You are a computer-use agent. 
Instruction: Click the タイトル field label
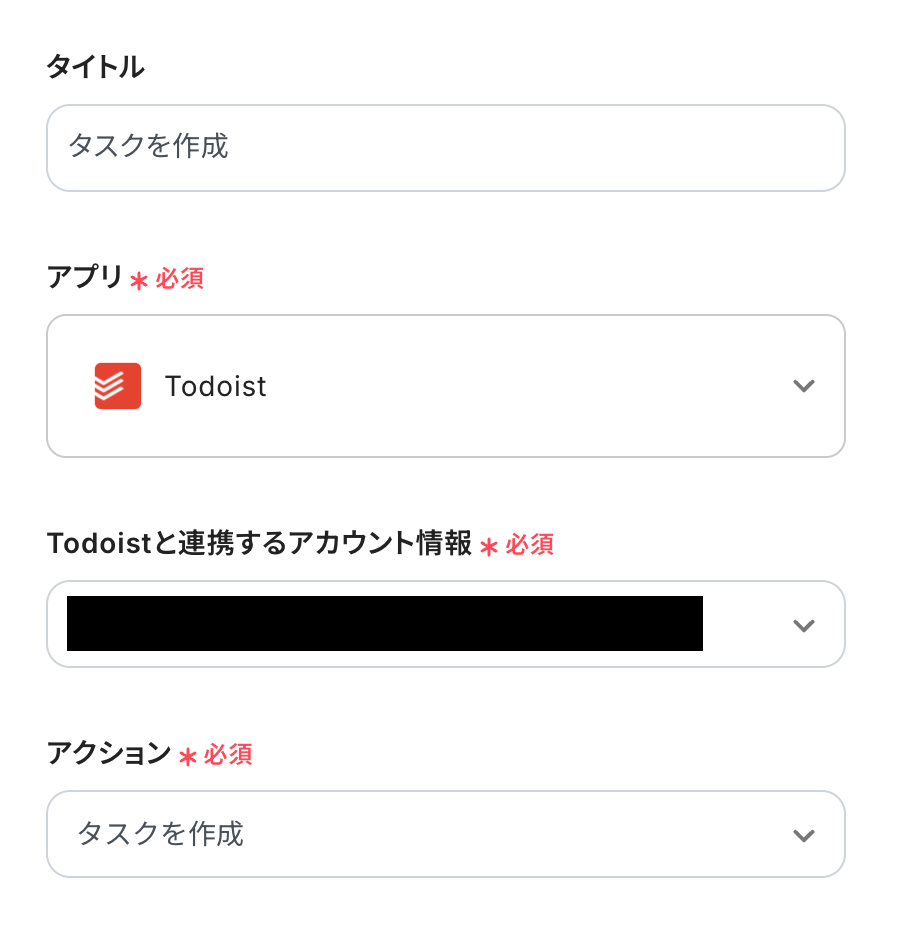95,67
